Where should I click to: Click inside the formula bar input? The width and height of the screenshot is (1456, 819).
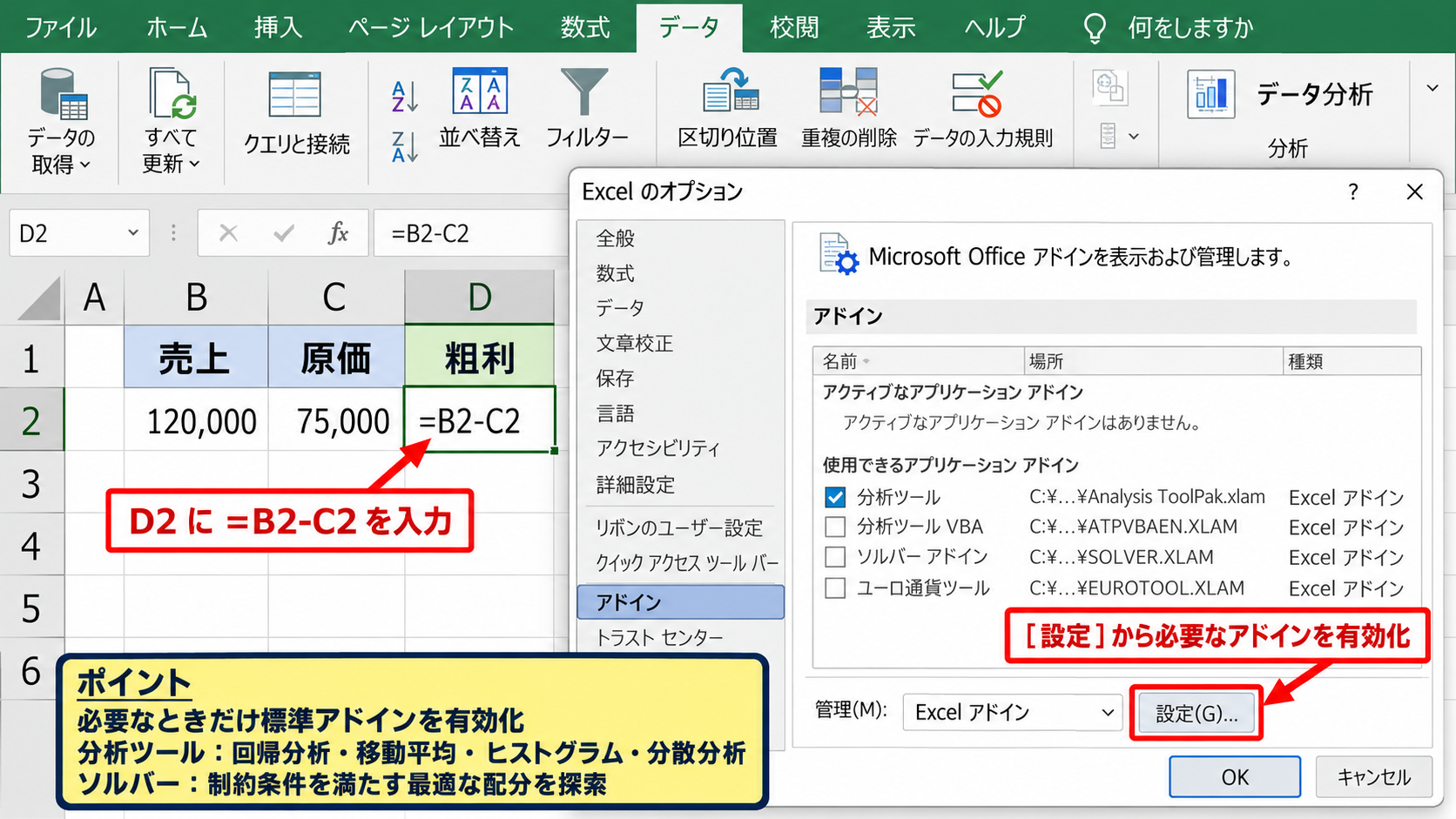470,233
